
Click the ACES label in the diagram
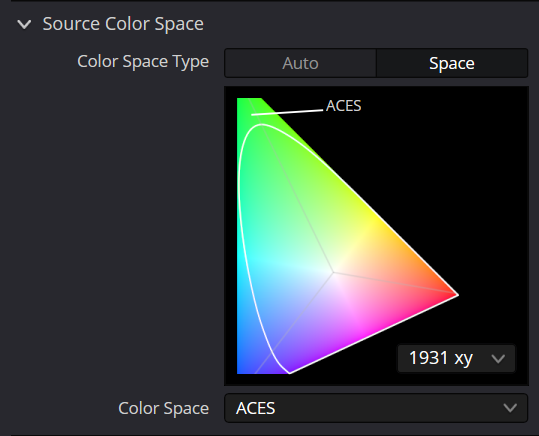343,106
